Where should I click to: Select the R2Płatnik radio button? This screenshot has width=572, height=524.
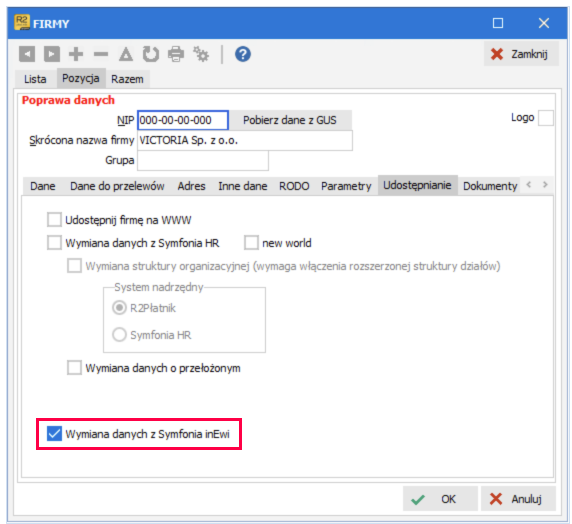click(x=119, y=308)
